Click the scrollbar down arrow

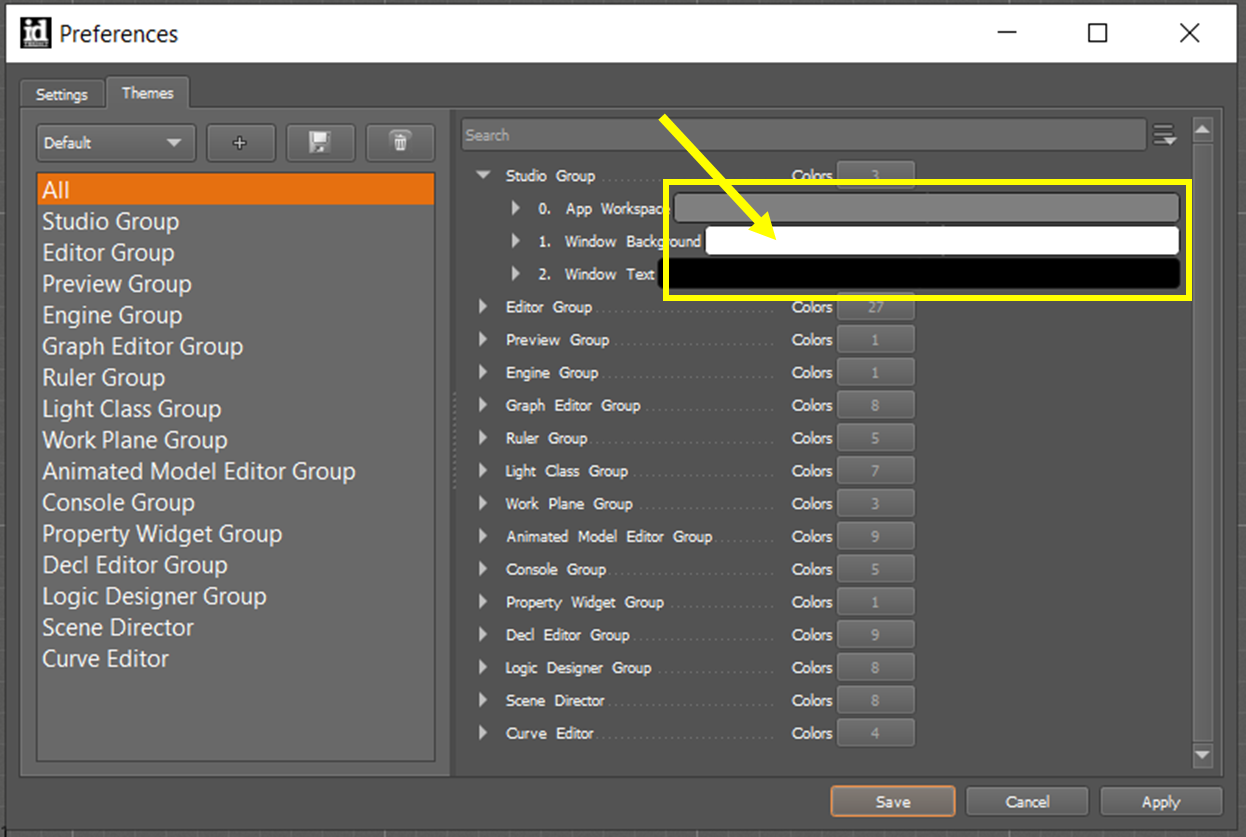(x=1203, y=756)
